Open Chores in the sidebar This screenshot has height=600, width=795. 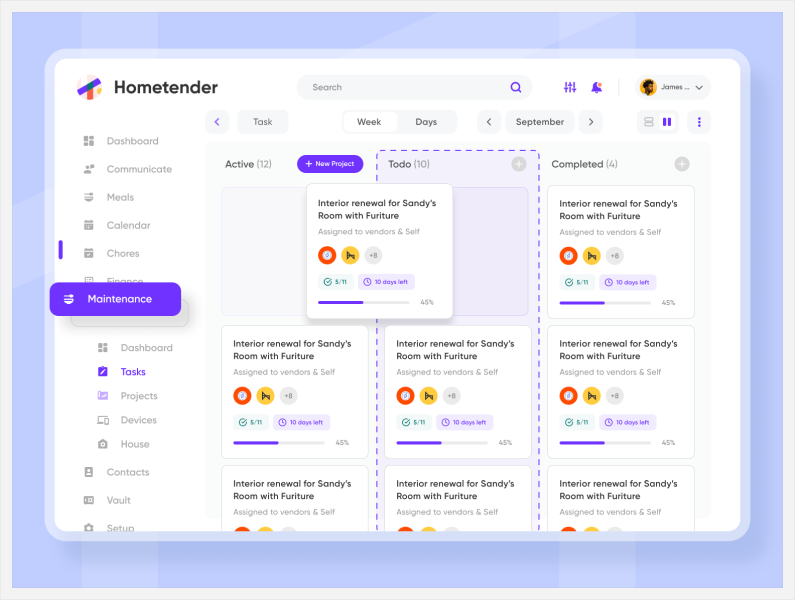pos(112,253)
